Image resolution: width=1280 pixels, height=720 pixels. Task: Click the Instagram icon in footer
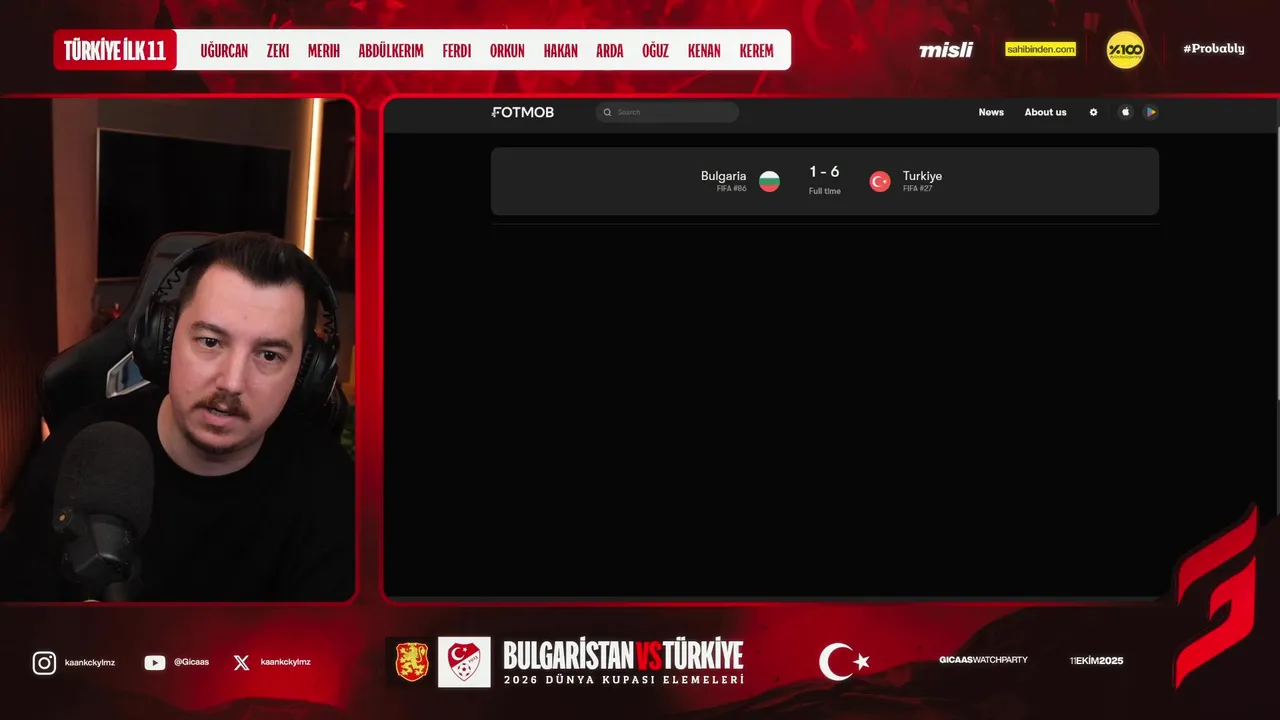pyautogui.click(x=44, y=663)
